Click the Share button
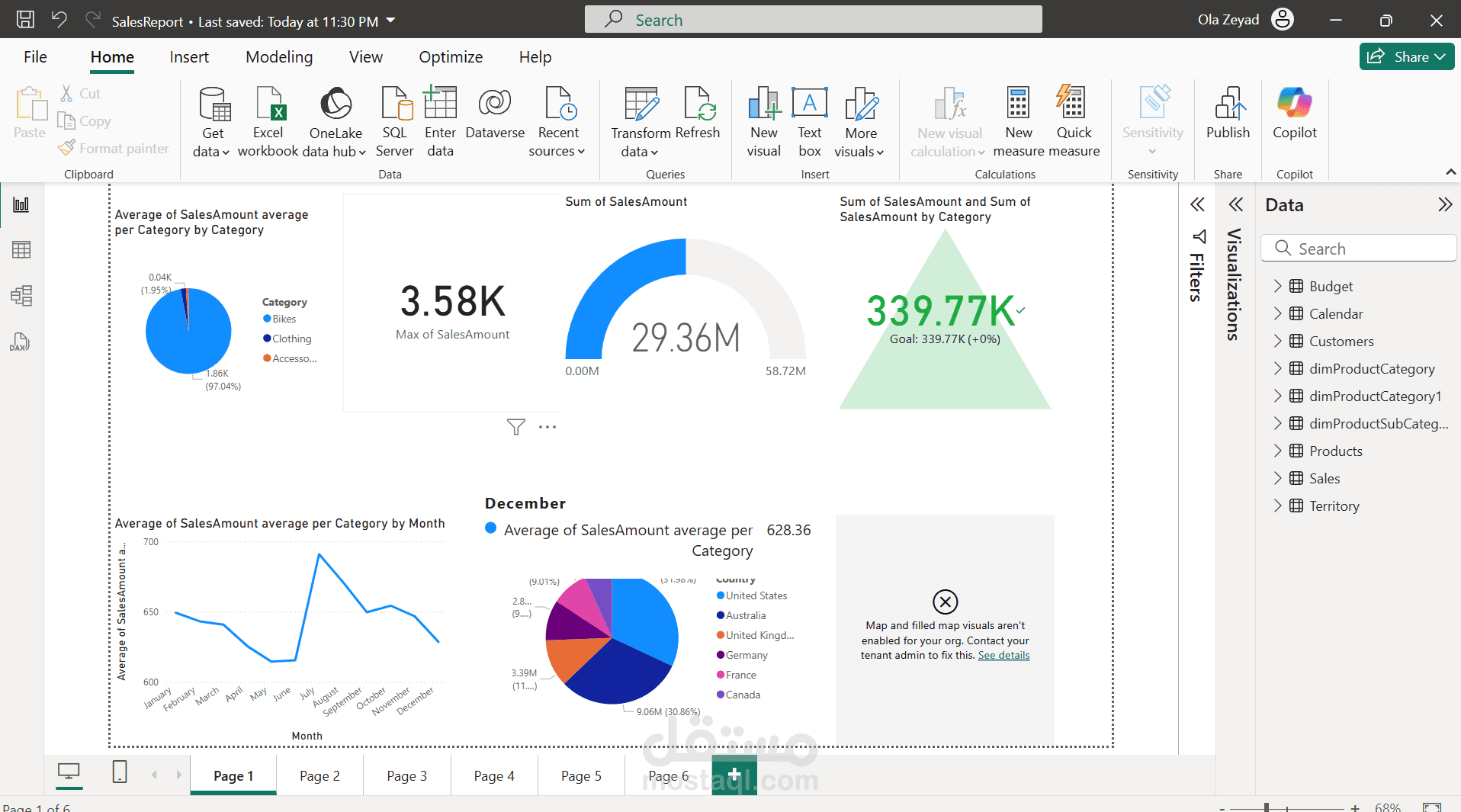 (x=1407, y=56)
